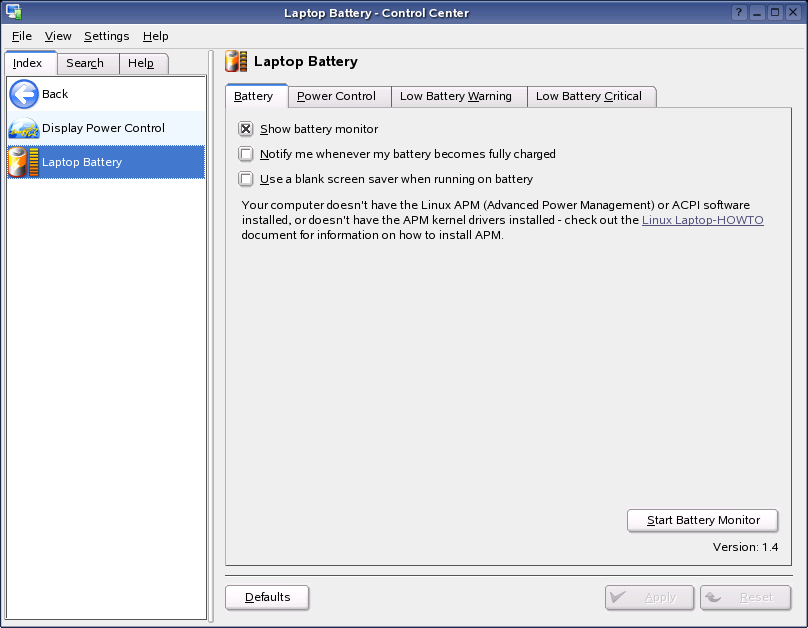The image size is (808, 628).
Task: Open the Linux Laptop-HOWTO link
Action: click(702, 220)
